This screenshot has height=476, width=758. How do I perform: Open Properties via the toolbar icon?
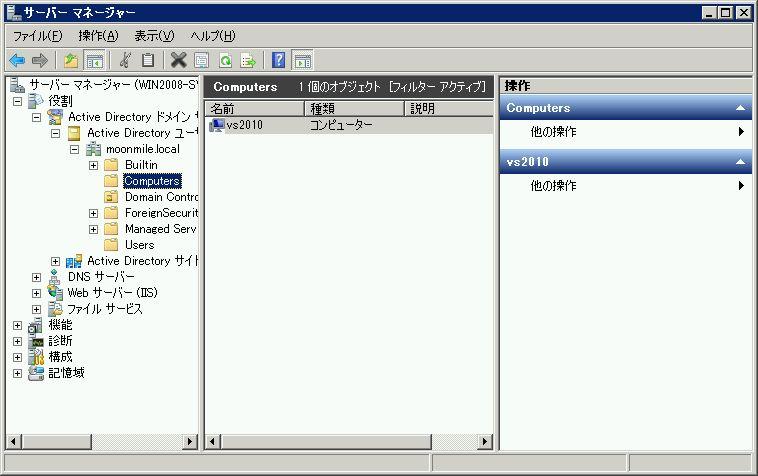click(x=201, y=60)
